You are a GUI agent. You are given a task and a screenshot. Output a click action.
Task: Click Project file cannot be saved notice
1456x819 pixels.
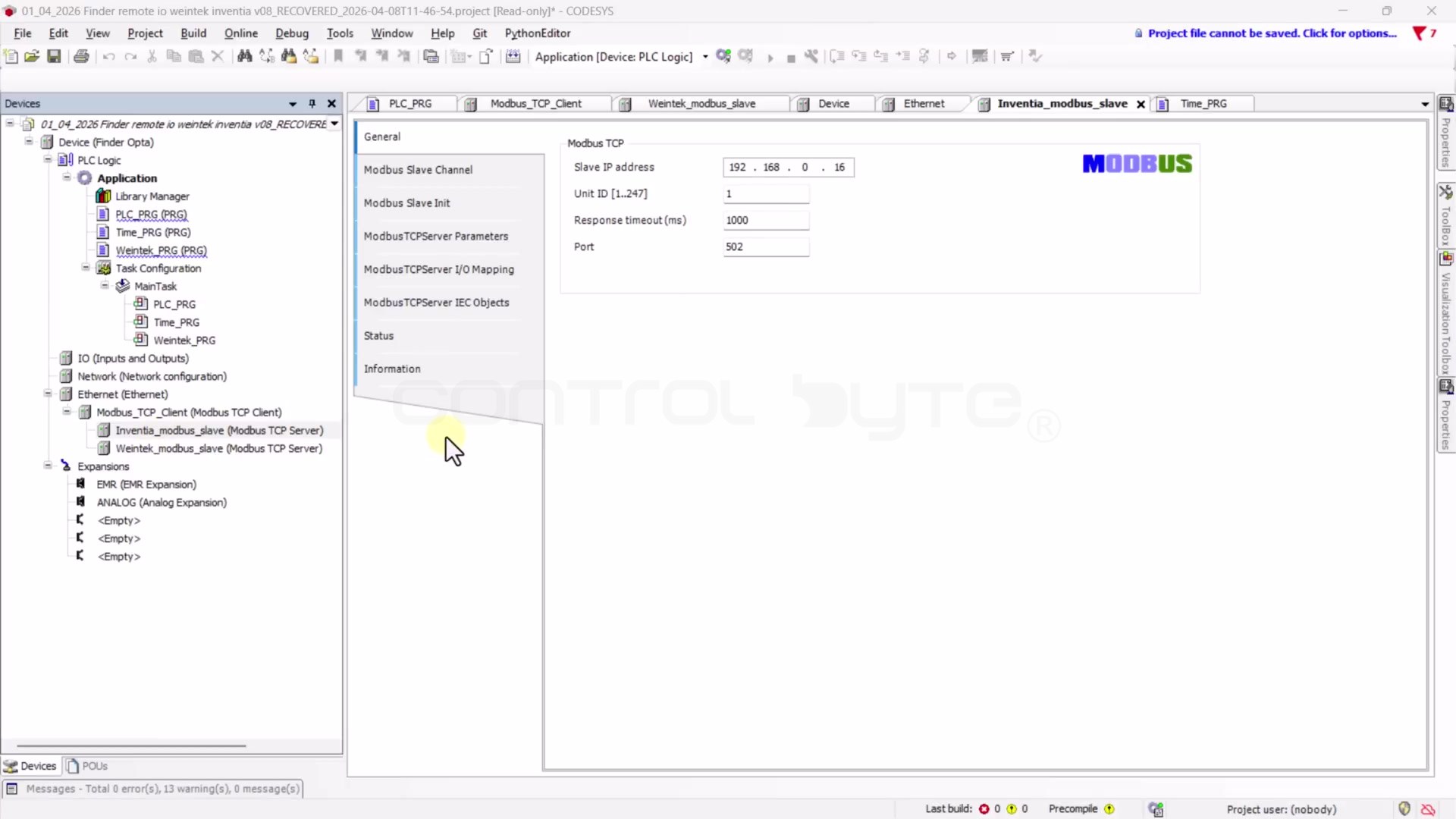tap(1272, 33)
